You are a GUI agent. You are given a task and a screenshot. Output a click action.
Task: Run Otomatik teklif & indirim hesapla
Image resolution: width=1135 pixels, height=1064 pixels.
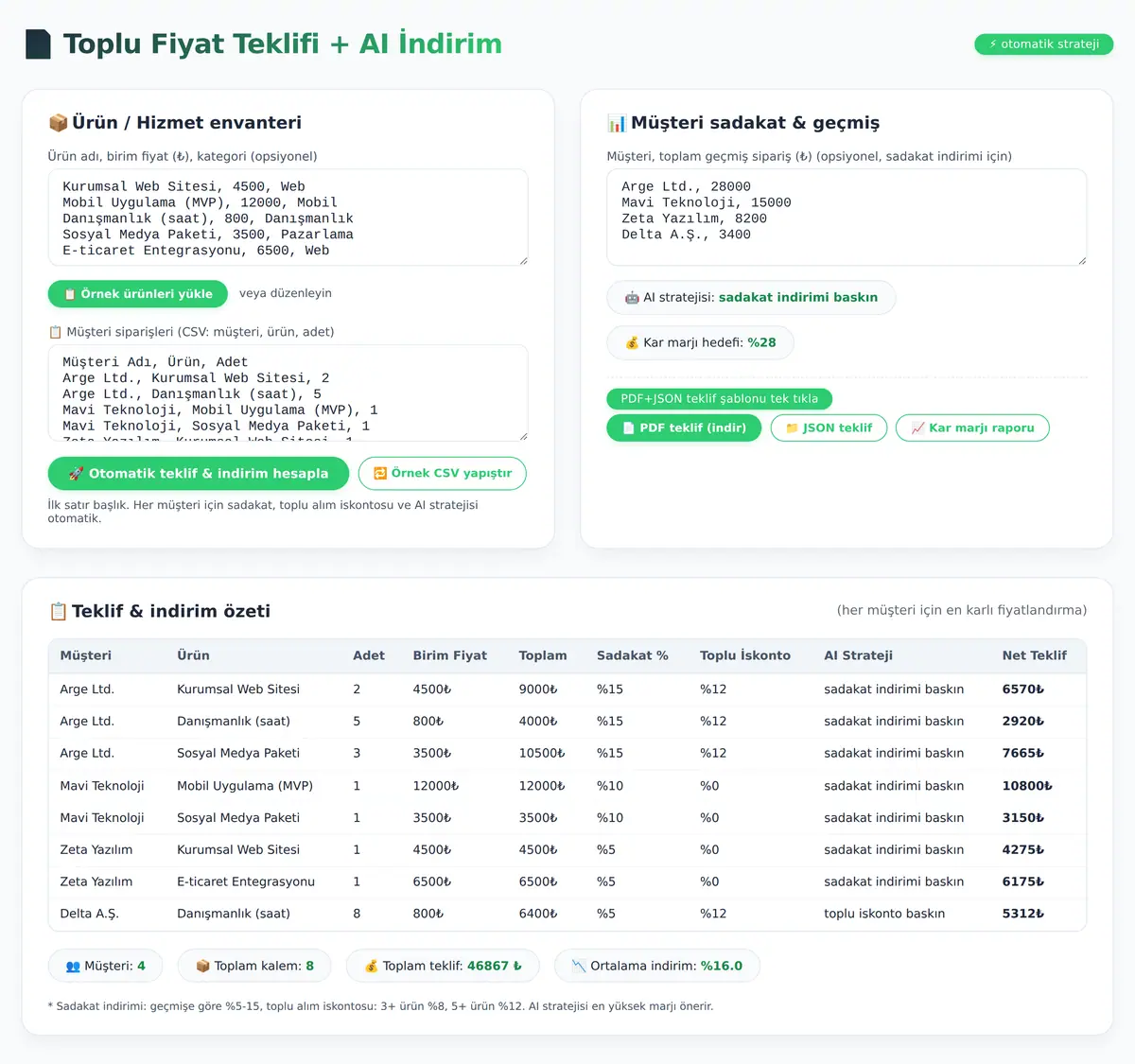click(199, 474)
